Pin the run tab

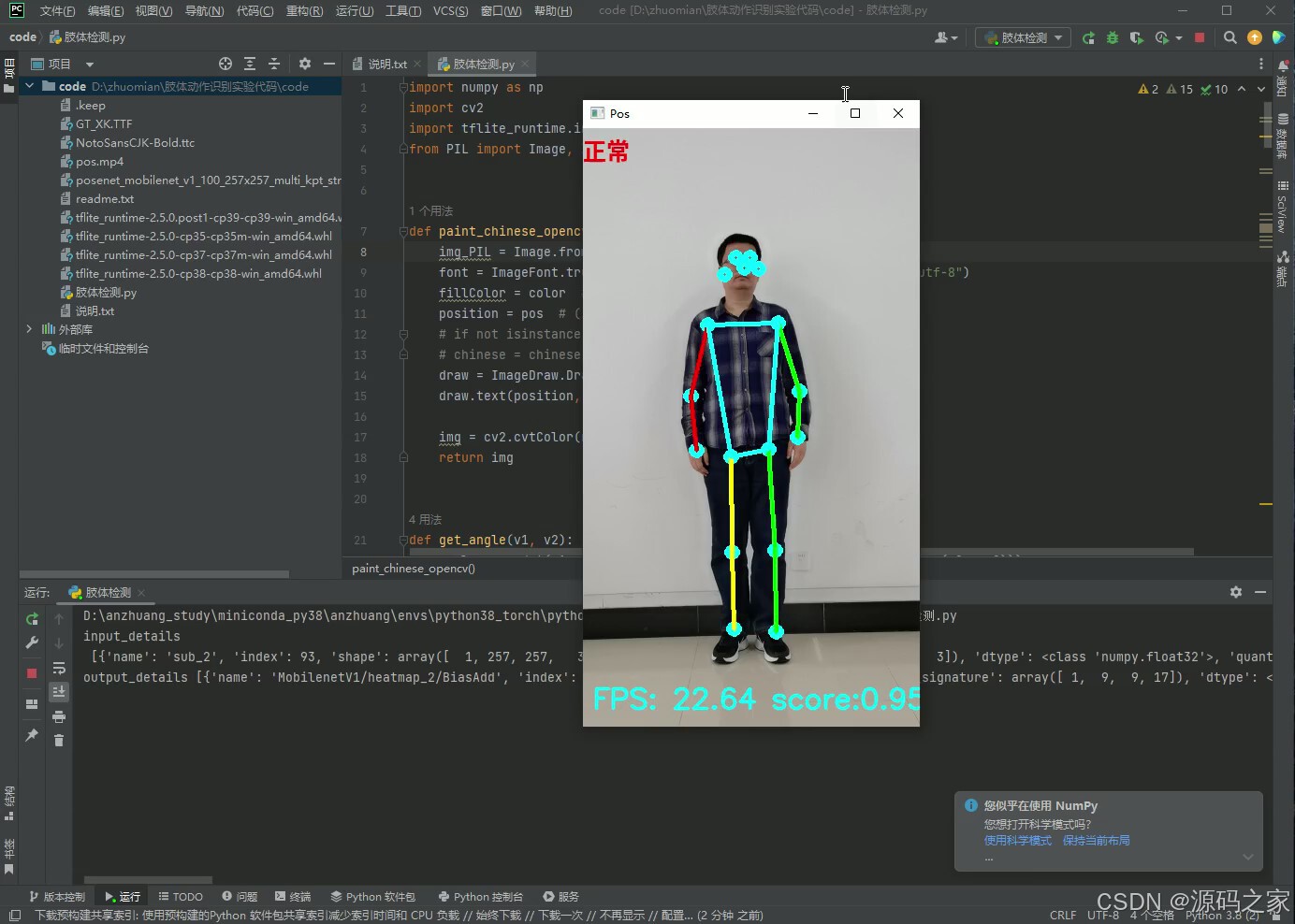(32, 735)
